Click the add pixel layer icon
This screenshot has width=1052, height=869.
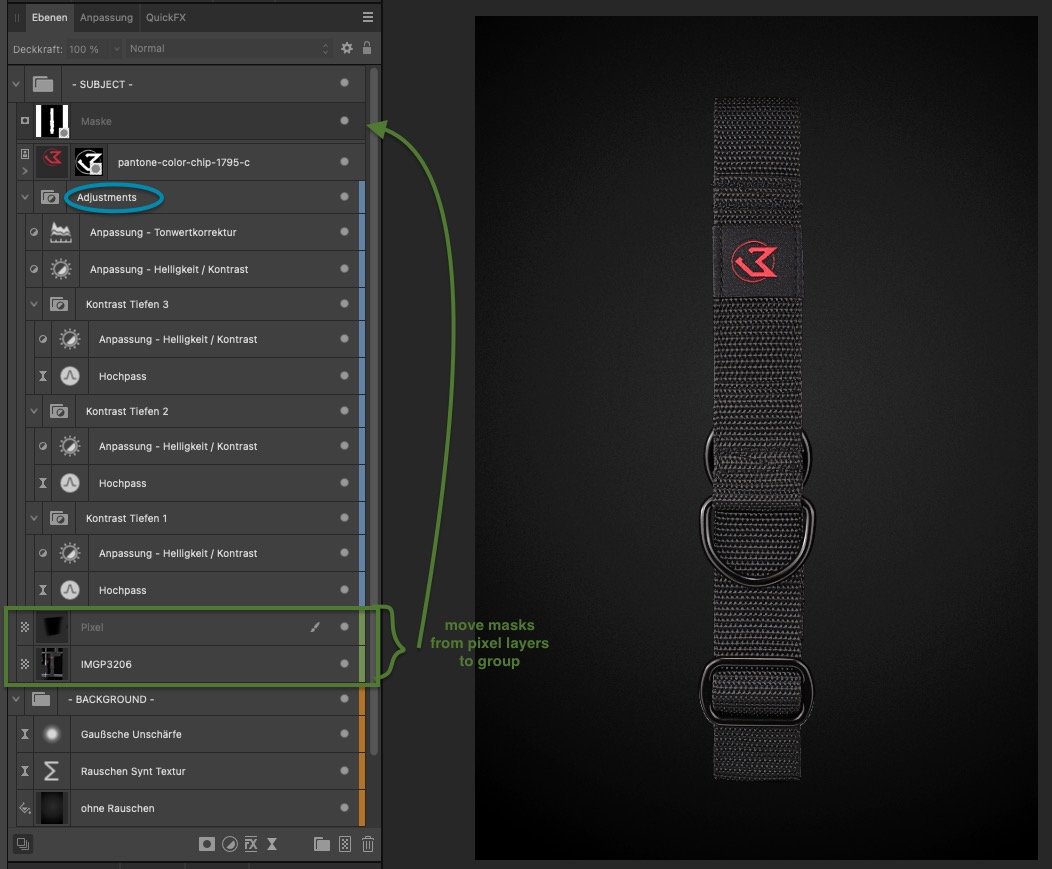[345, 844]
